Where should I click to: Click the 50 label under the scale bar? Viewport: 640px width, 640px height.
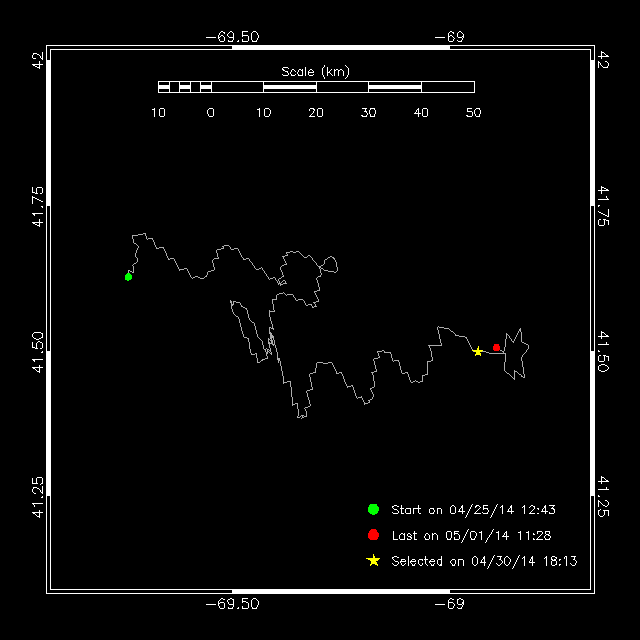[474, 113]
